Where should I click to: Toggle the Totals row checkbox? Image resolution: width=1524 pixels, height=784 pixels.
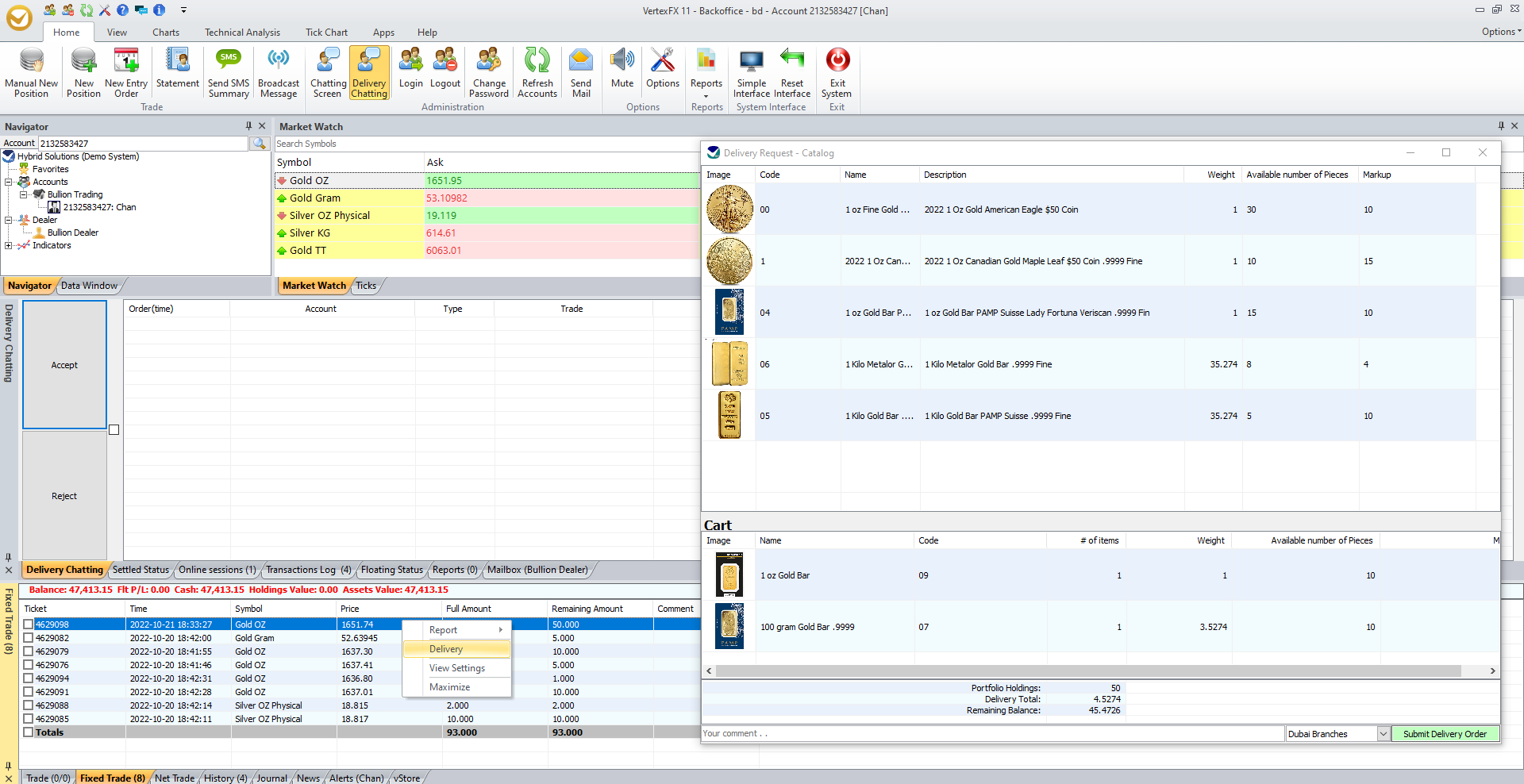tap(29, 732)
